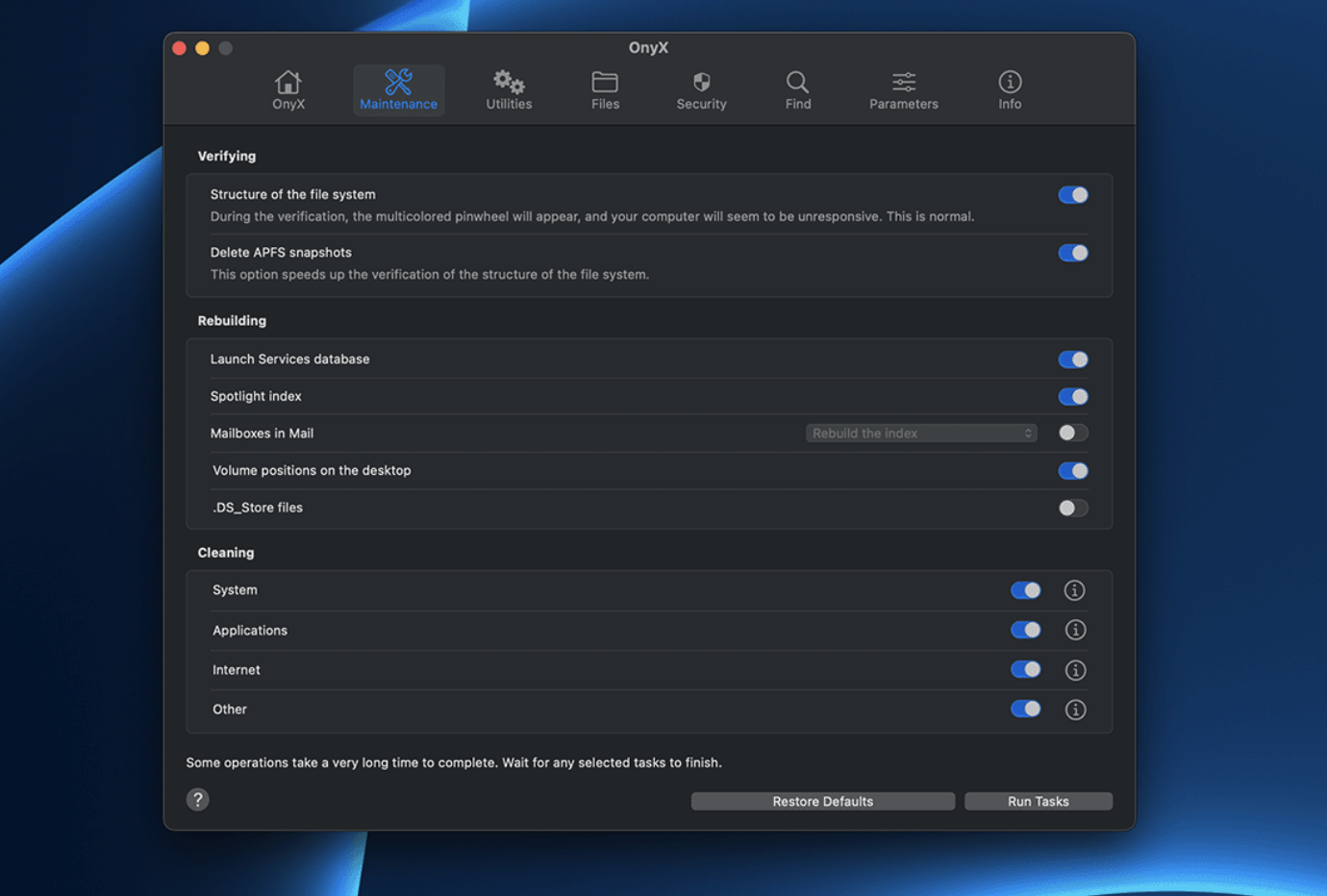The width and height of the screenshot is (1327, 896).
Task: Show info for Other cleaning
Action: (x=1074, y=709)
